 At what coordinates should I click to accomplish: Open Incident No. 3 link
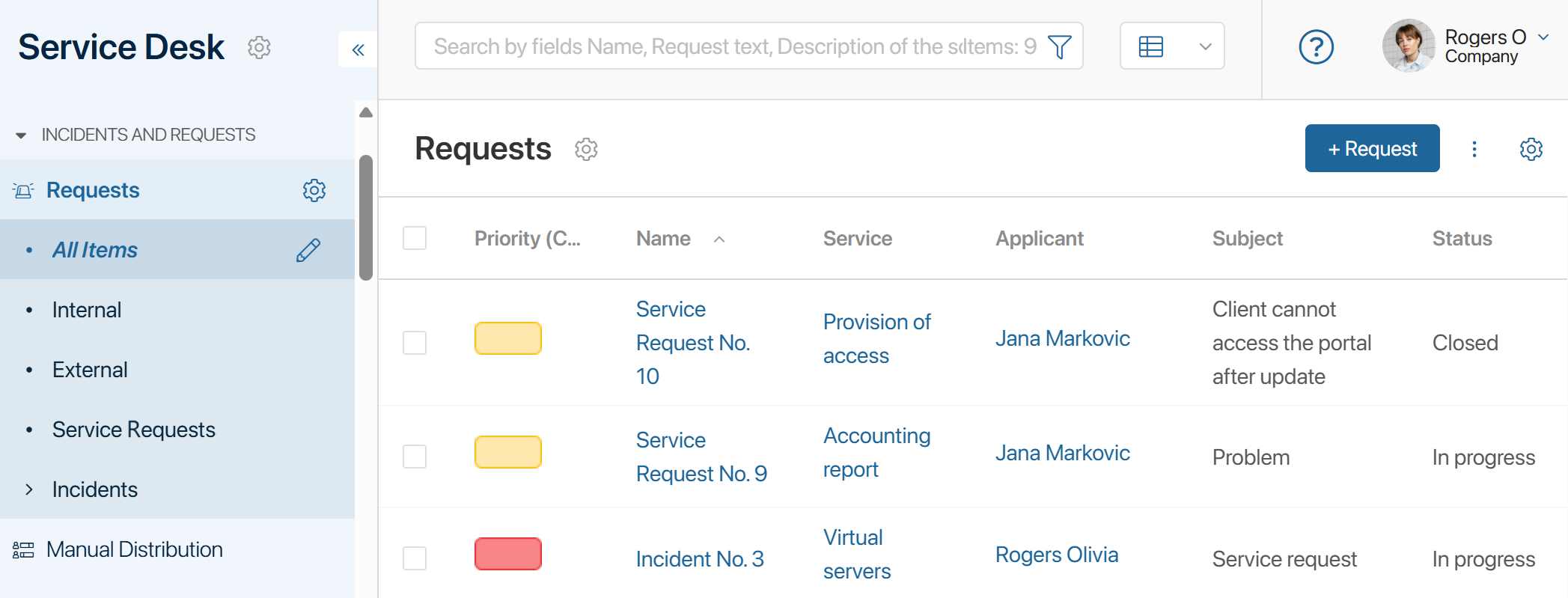700,559
